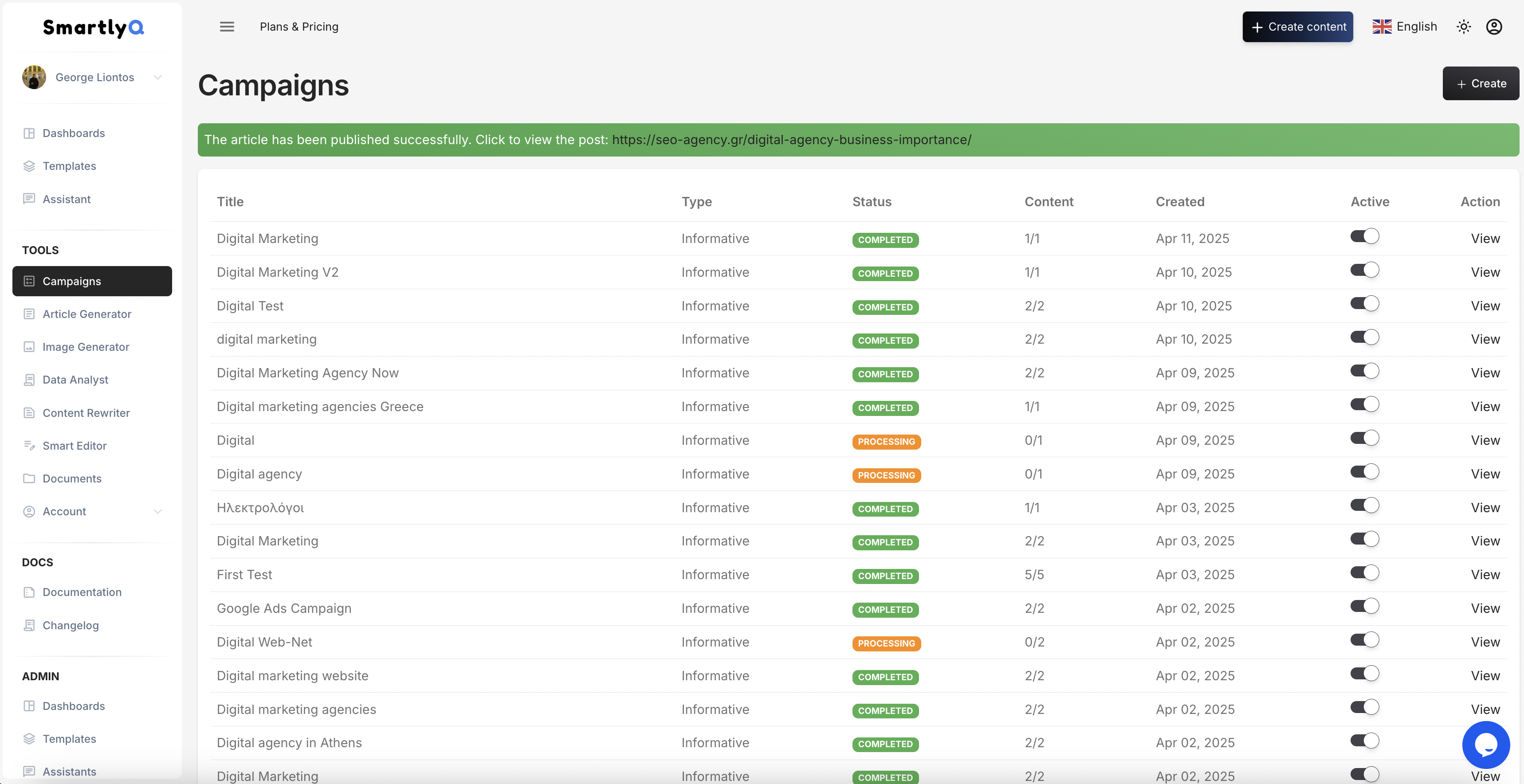Open published post URL in green banner

click(x=791, y=140)
